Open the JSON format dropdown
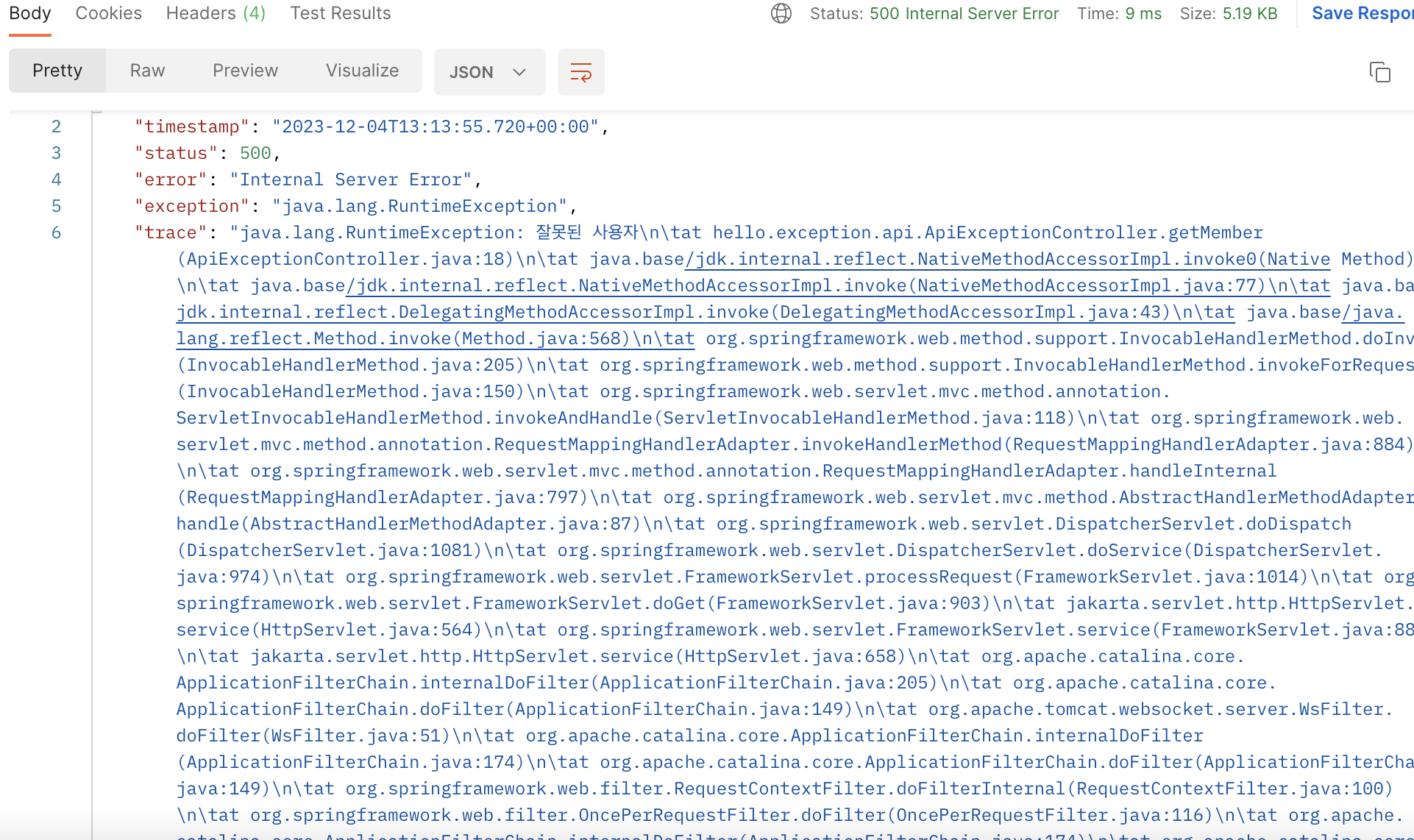The width and height of the screenshot is (1414, 840). [488, 72]
